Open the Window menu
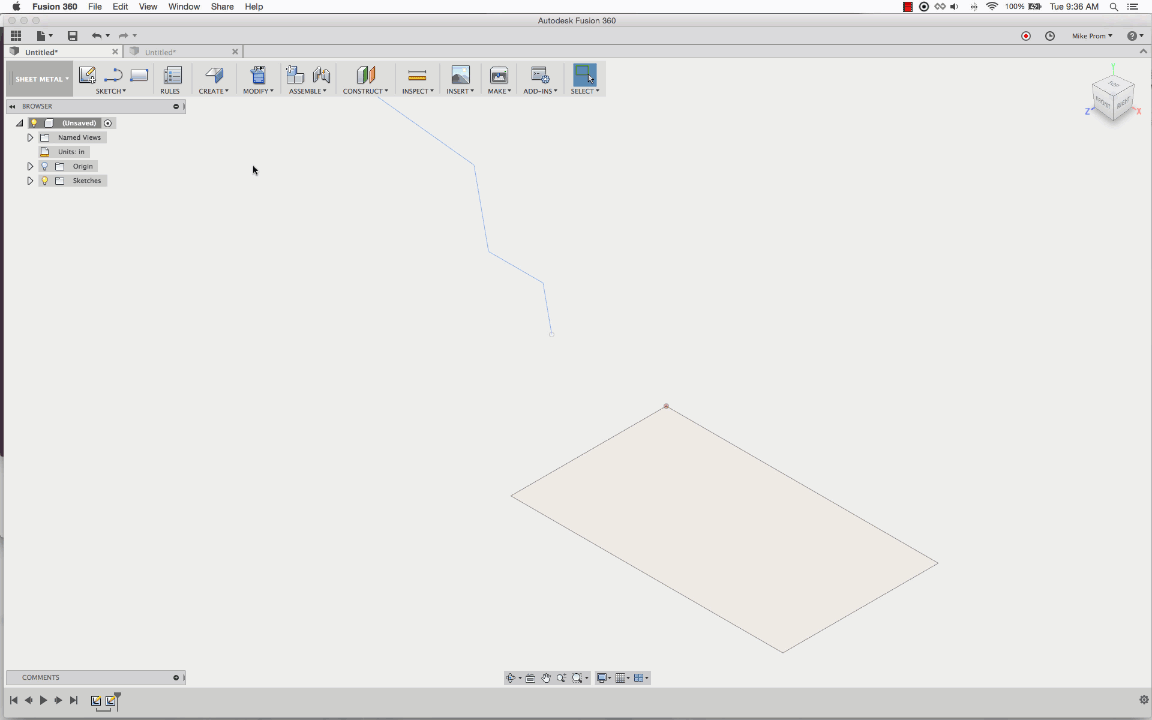This screenshot has height=720, width=1152. tap(184, 7)
